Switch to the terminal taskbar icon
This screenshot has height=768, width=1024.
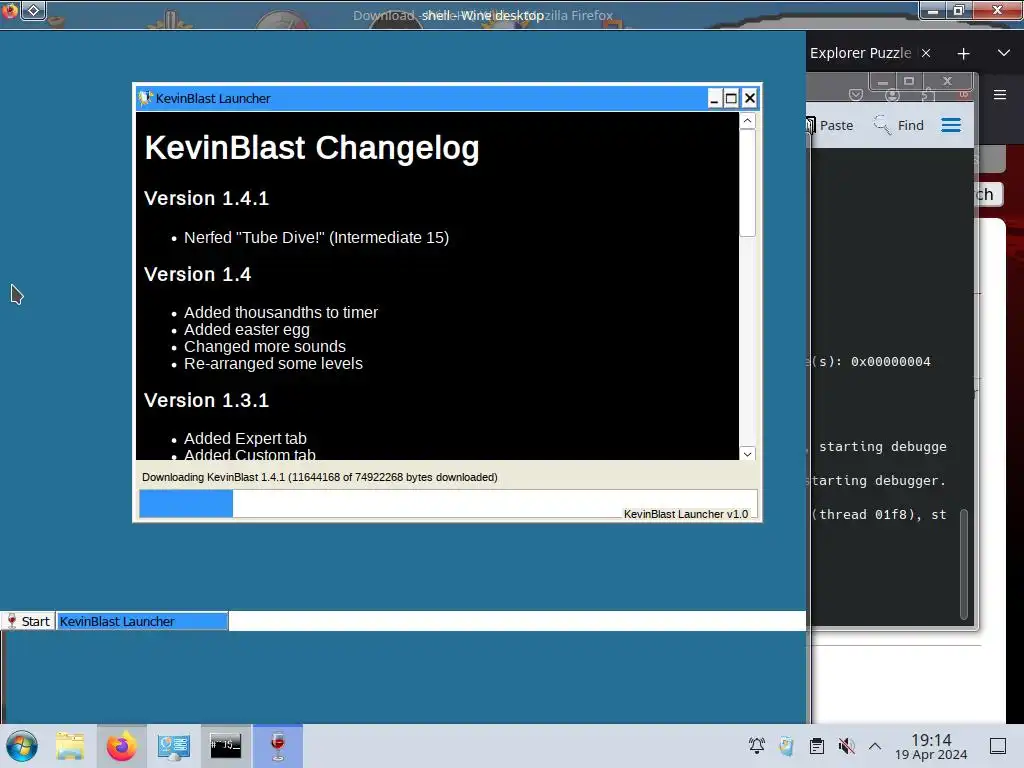tap(225, 746)
